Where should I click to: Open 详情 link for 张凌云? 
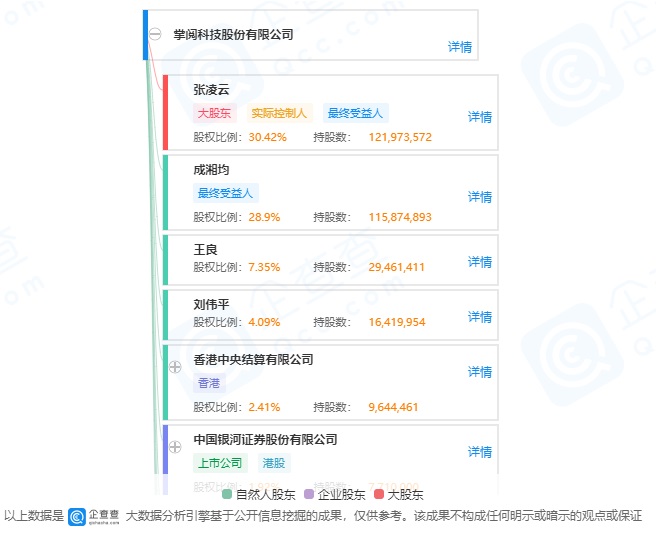click(x=480, y=117)
